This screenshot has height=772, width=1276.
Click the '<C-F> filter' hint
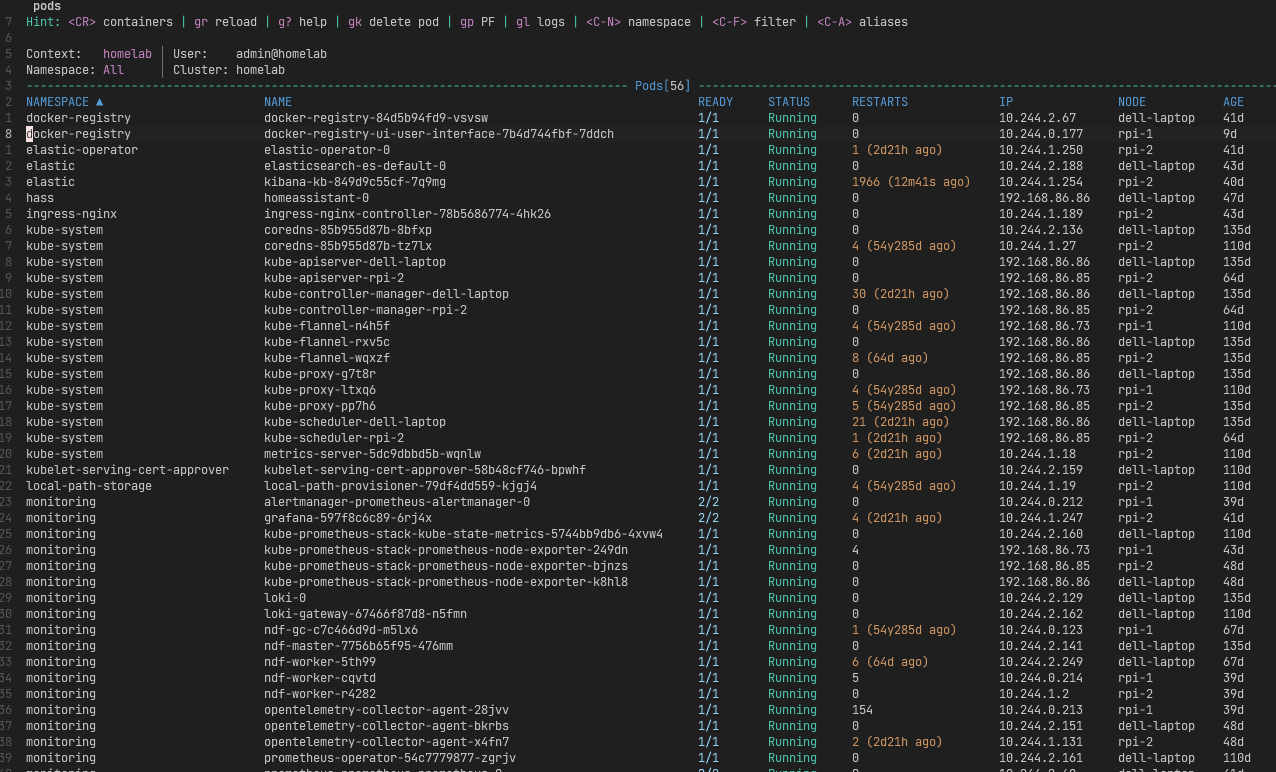[x=754, y=22]
